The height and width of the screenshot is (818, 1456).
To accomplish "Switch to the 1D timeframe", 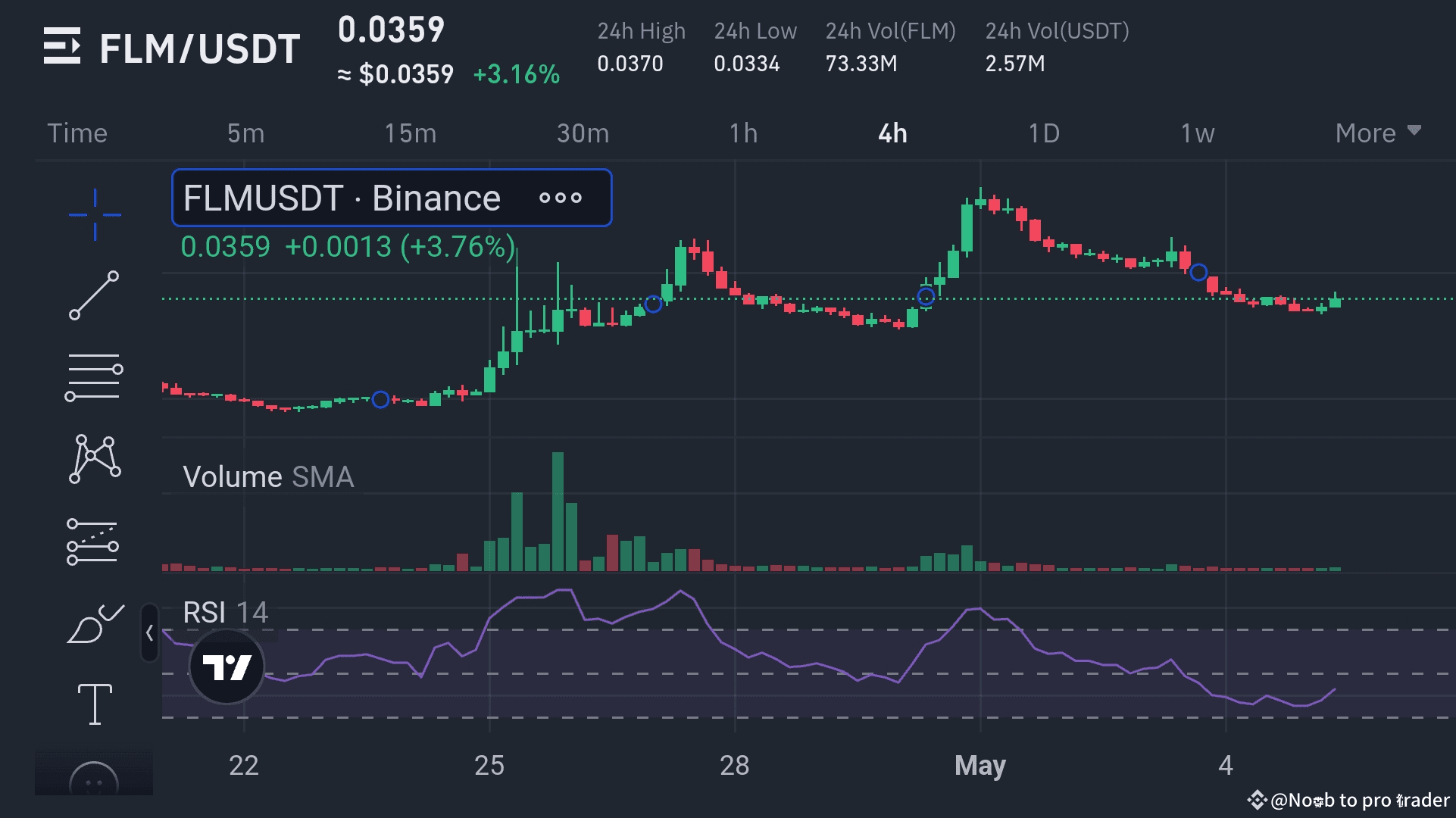I will pyautogui.click(x=1043, y=133).
